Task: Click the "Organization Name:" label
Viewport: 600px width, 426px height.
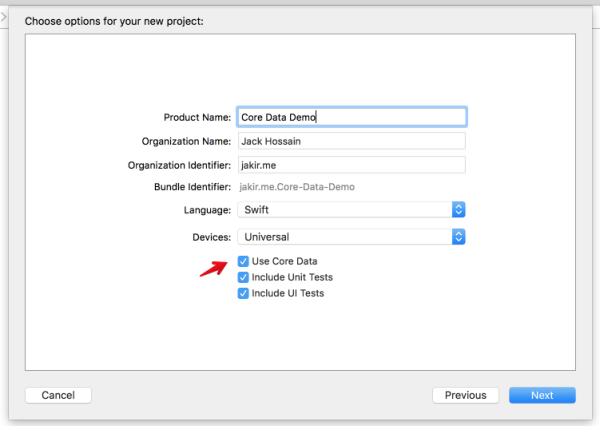Action: pyautogui.click(x=186, y=141)
